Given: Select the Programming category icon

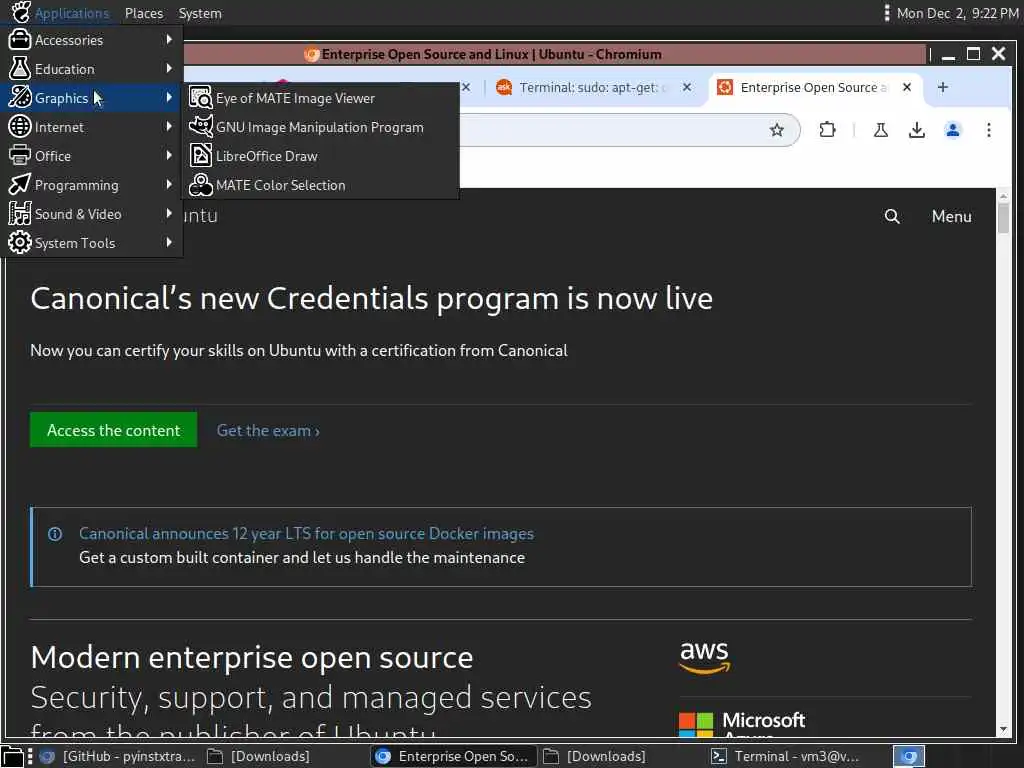Looking at the screenshot, I should (x=20, y=184).
